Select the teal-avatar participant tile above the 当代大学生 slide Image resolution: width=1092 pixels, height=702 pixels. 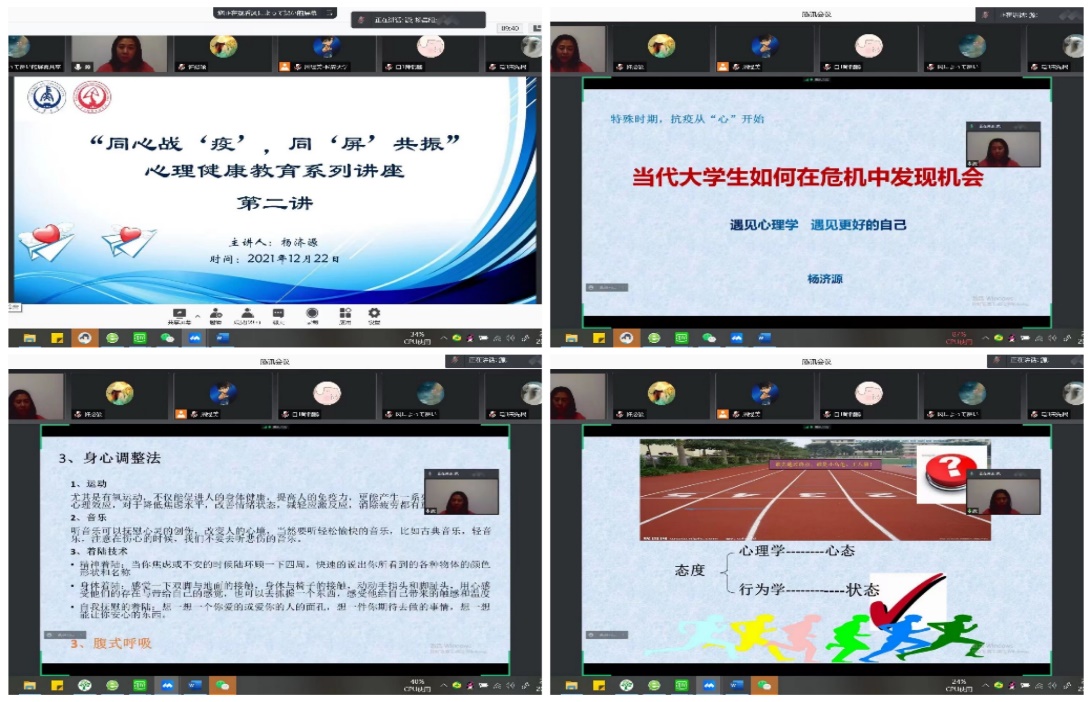(x=972, y=47)
